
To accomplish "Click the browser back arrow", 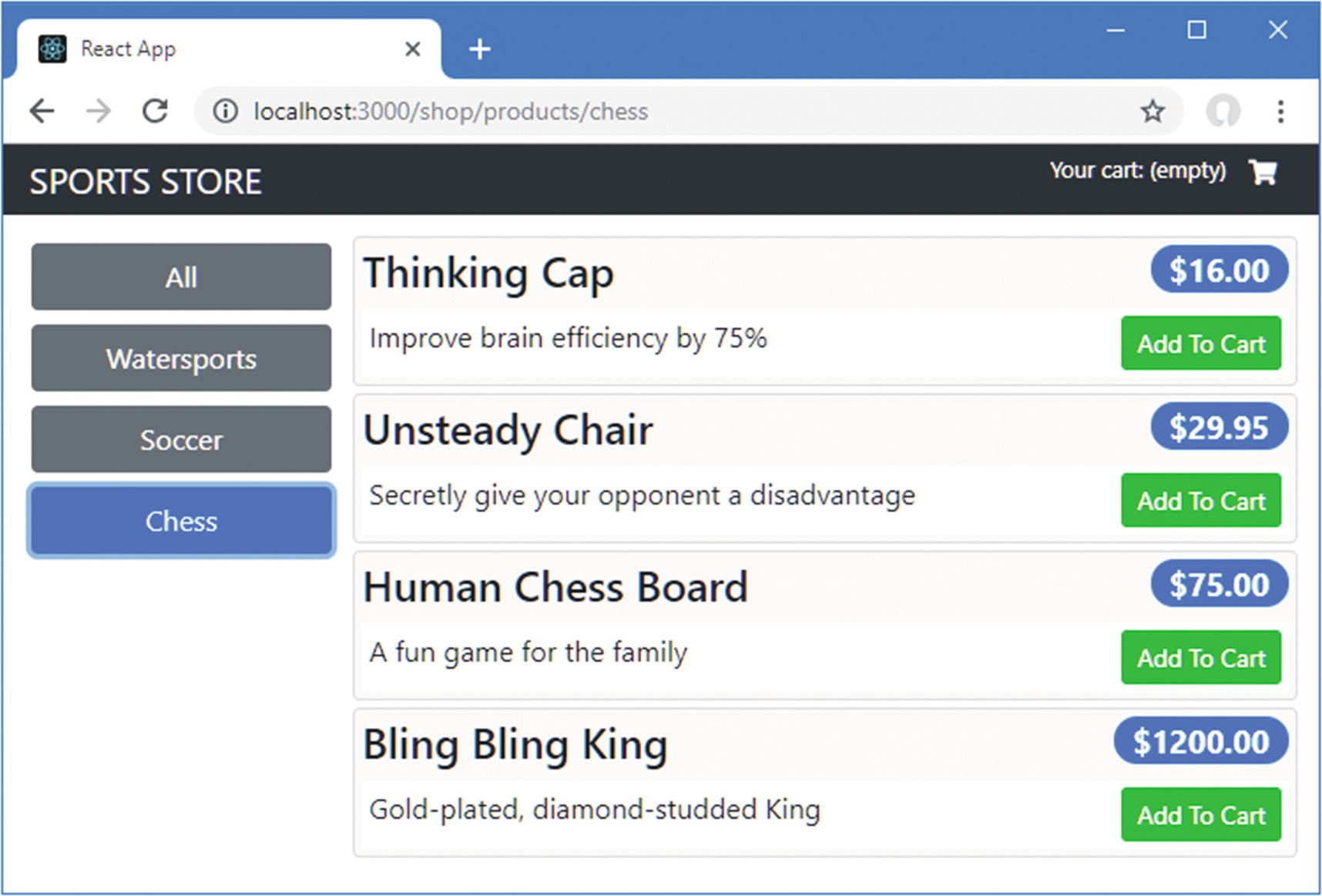I will (42, 112).
